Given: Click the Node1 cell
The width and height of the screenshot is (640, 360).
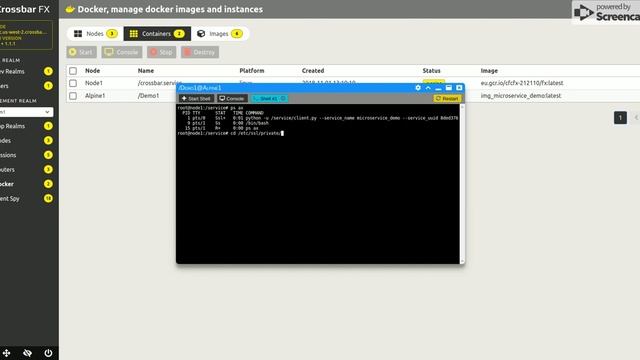Looking at the screenshot, I should pyautogui.click(x=94, y=83).
